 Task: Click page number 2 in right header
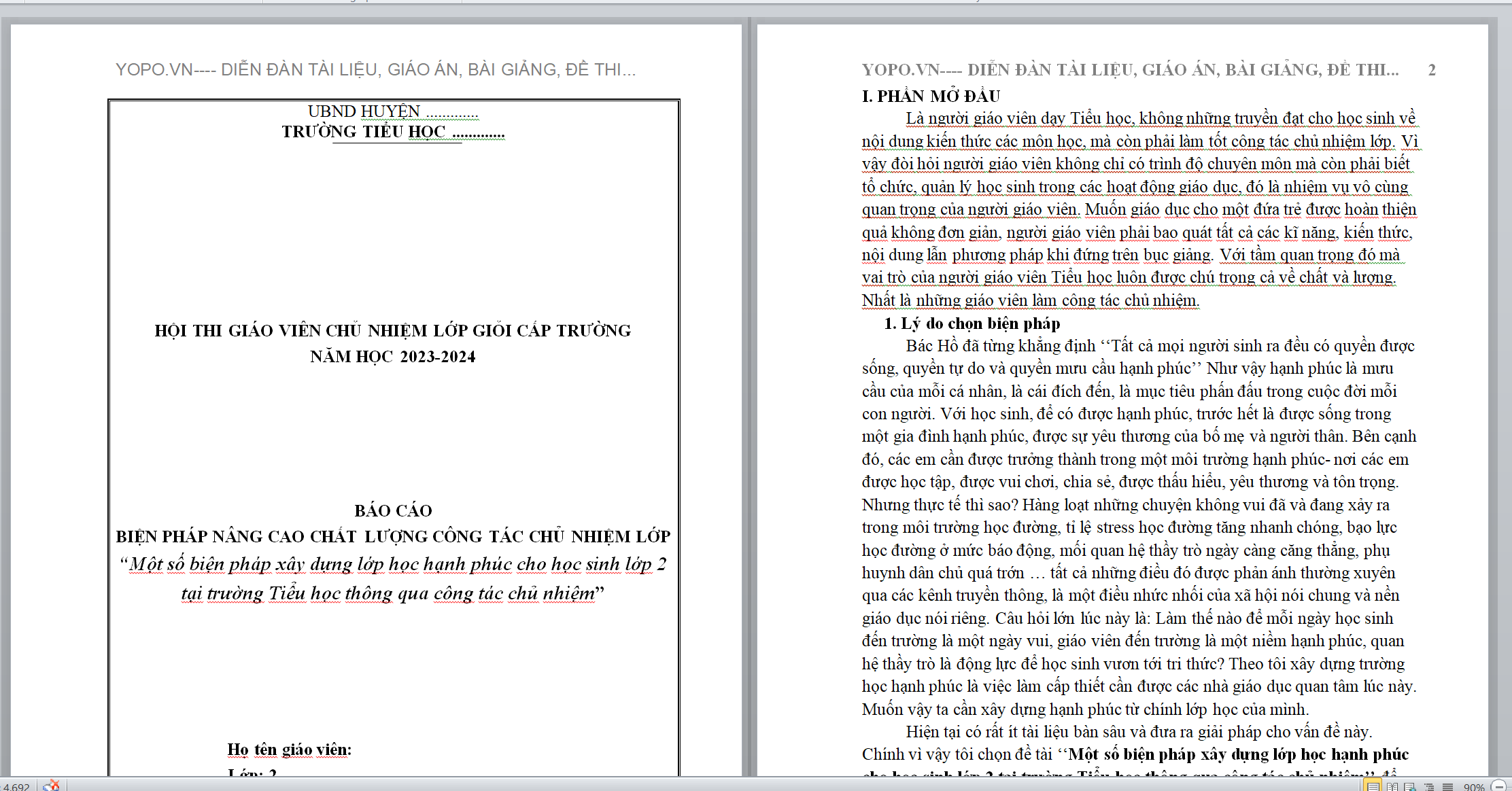point(1432,70)
